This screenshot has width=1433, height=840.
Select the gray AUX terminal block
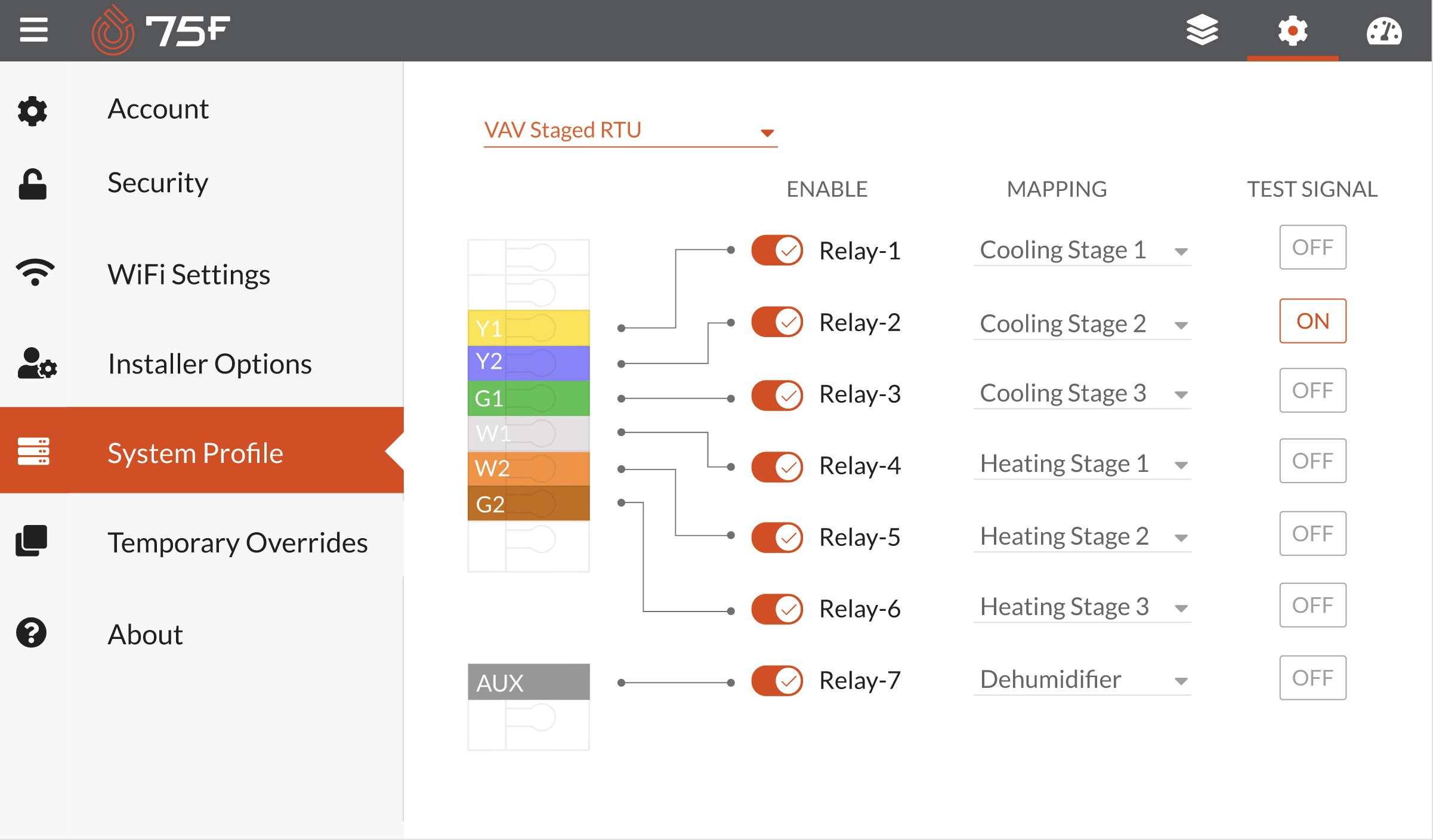coord(529,682)
